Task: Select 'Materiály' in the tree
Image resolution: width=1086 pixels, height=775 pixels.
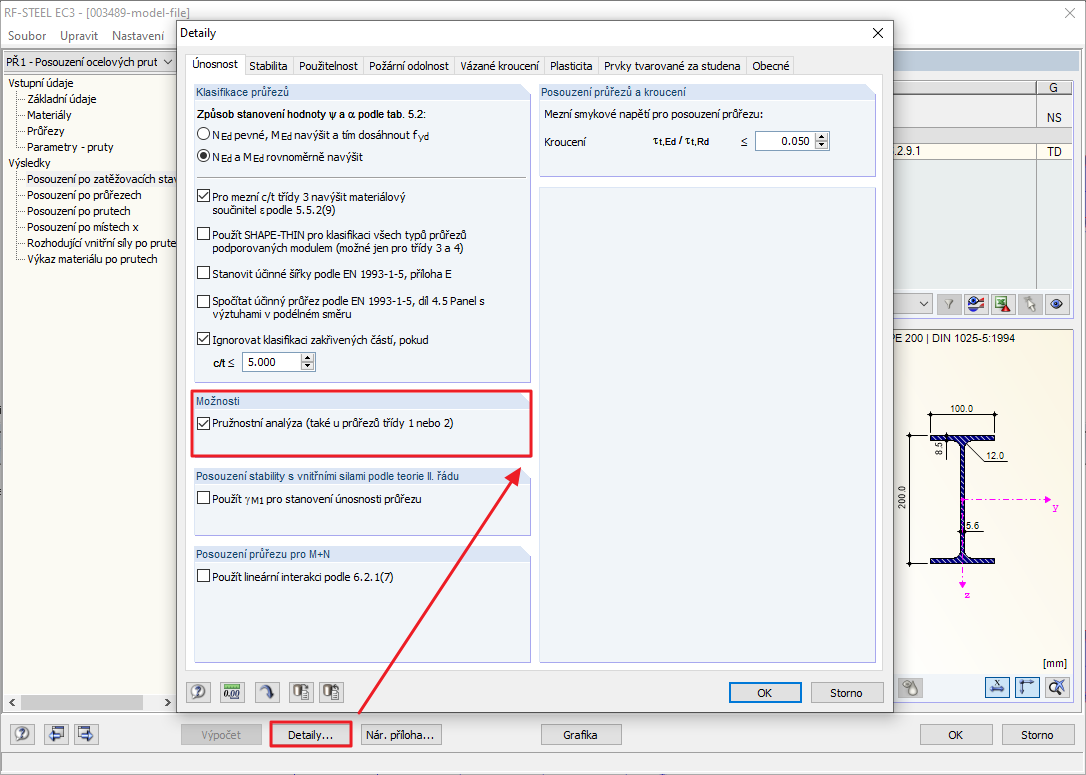Action: click(x=49, y=115)
